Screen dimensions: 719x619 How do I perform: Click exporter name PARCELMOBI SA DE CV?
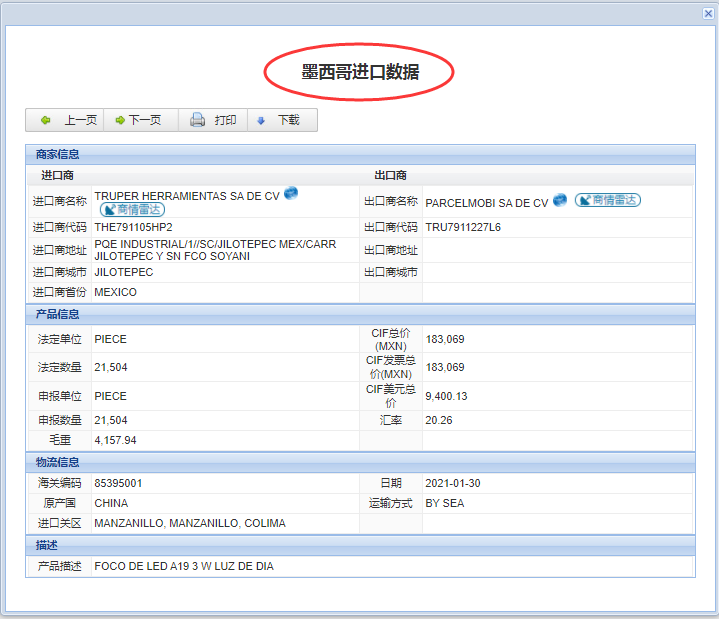pyautogui.click(x=487, y=202)
